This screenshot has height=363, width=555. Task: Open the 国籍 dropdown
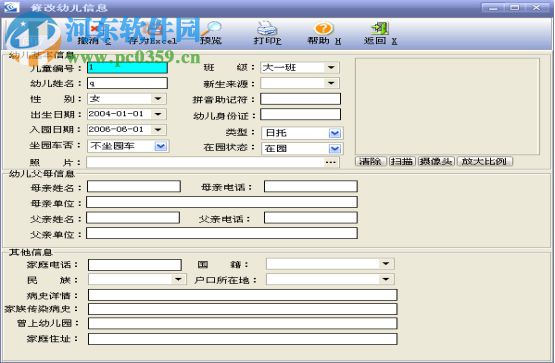385,264
